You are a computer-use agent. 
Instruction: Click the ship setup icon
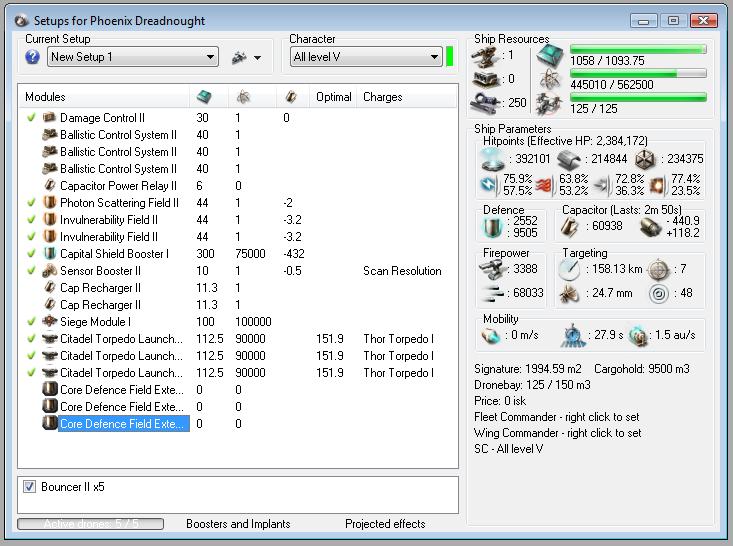tap(239, 57)
